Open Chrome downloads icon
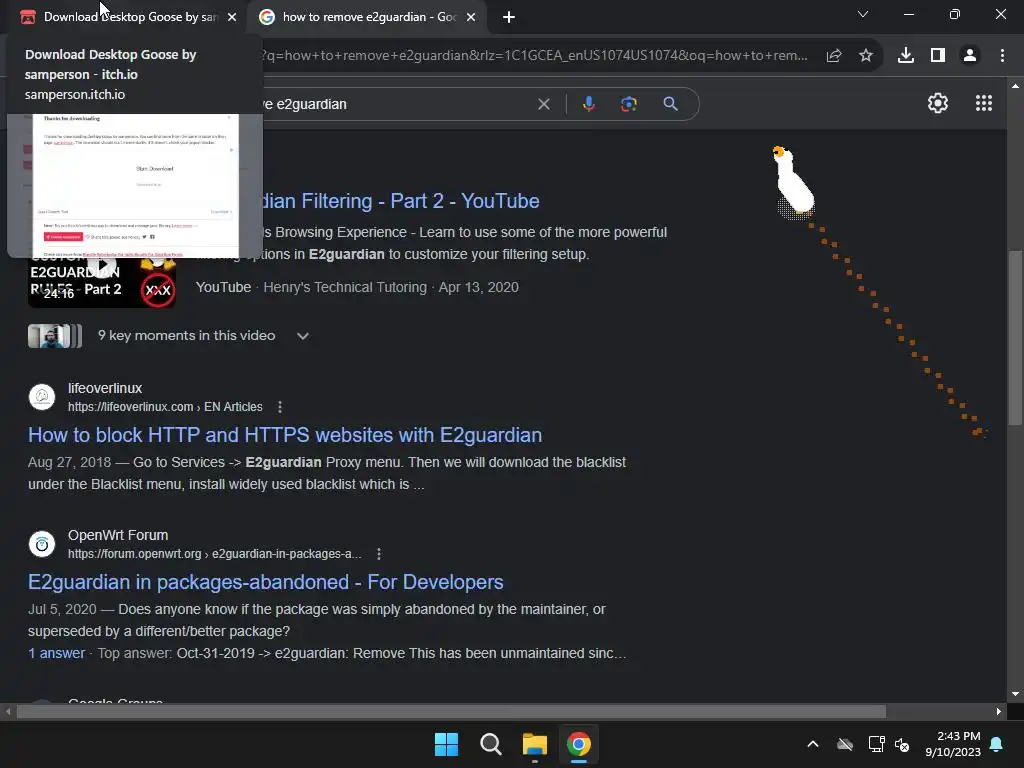This screenshot has width=1024, height=768. click(906, 56)
